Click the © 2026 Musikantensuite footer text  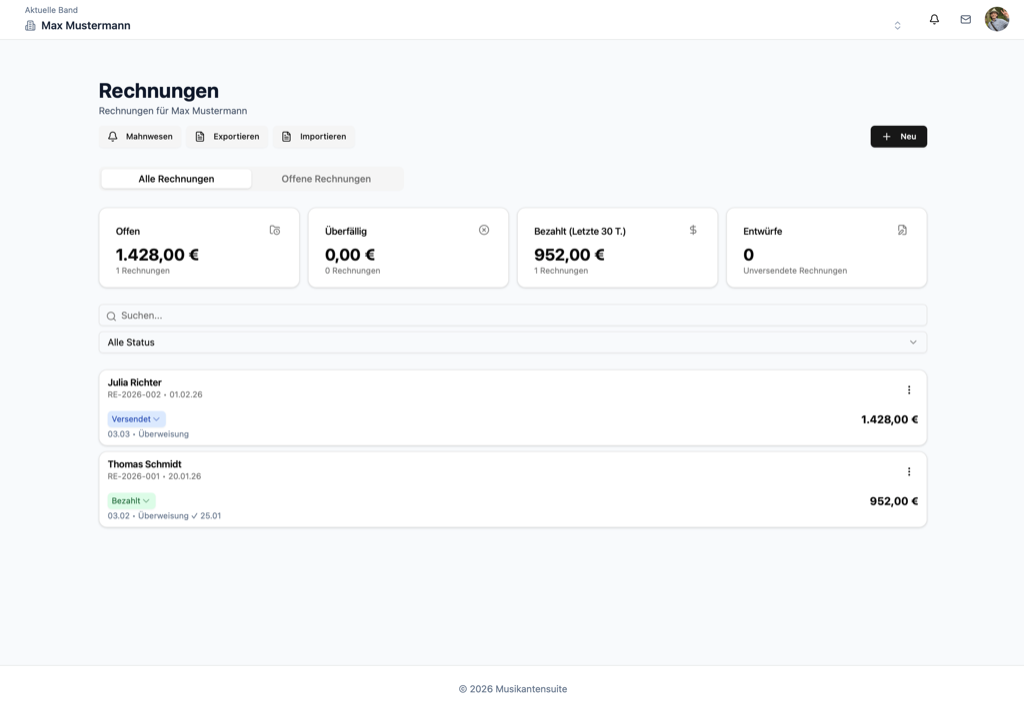tap(513, 689)
